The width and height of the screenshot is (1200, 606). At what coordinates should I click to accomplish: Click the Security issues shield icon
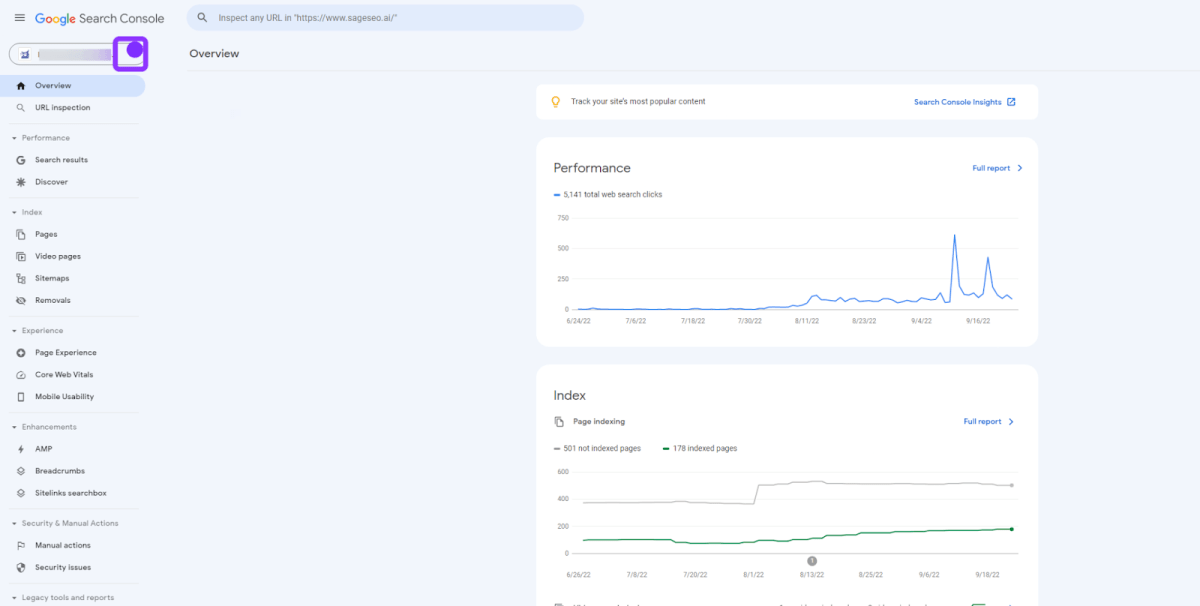click(21, 567)
